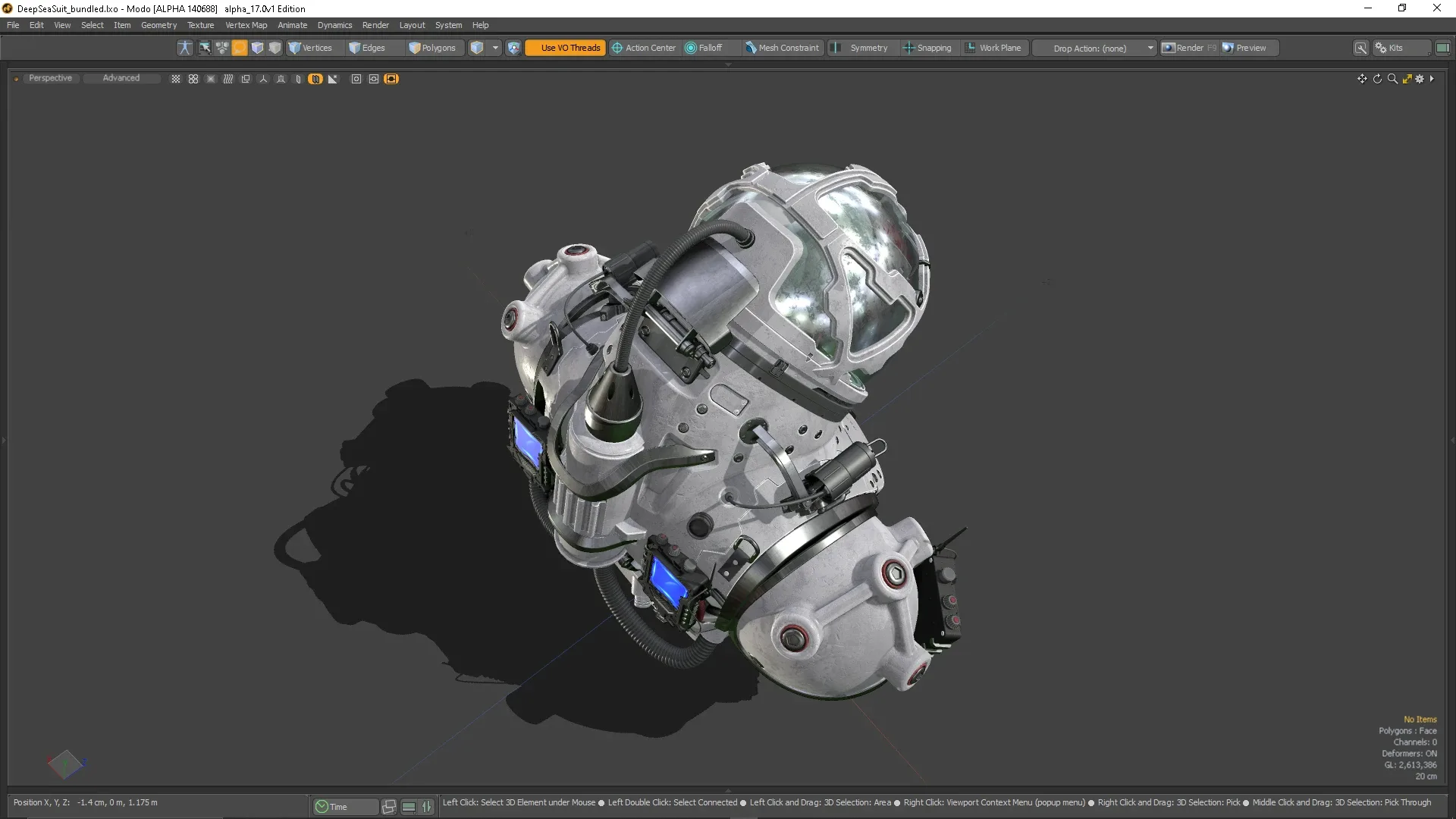The image size is (1456, 819).
Task: Open the search icon left of Kits
Action: point(1361,48)
